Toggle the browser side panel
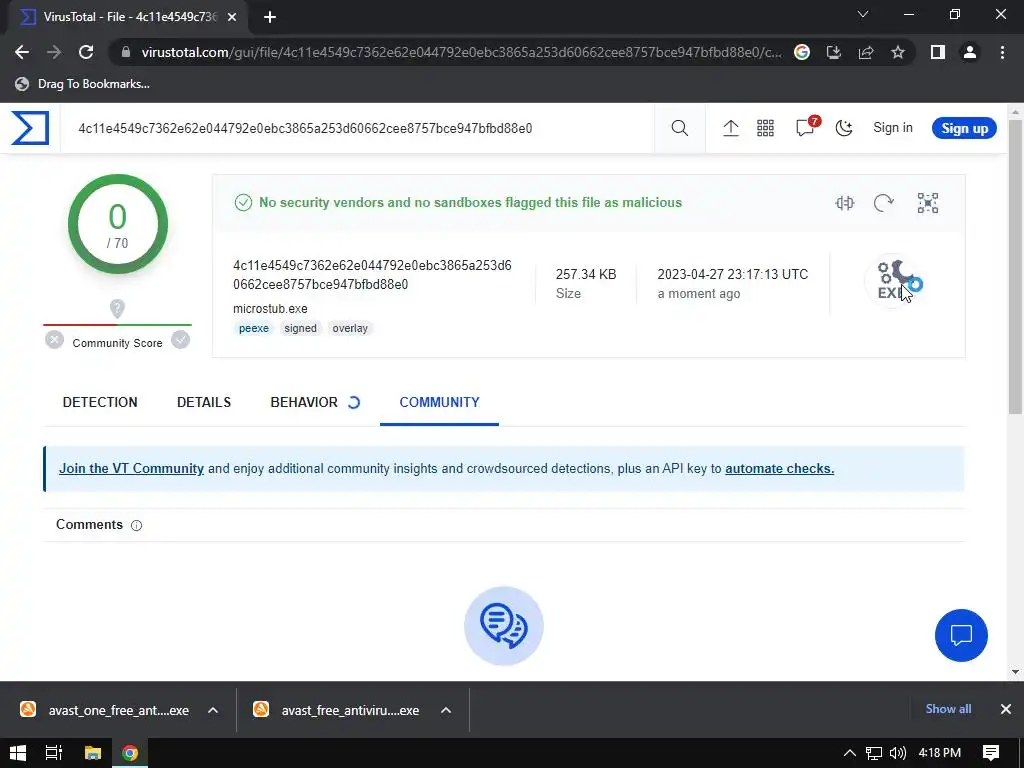Viewport: 1024px width, 768px height. pos(938,52)
